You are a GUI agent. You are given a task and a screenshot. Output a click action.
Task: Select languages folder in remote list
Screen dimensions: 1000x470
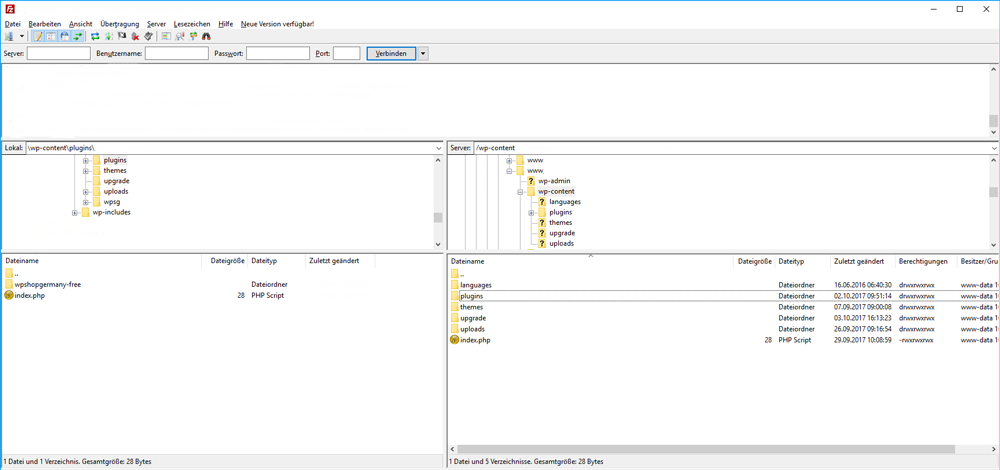click(475, 284)
